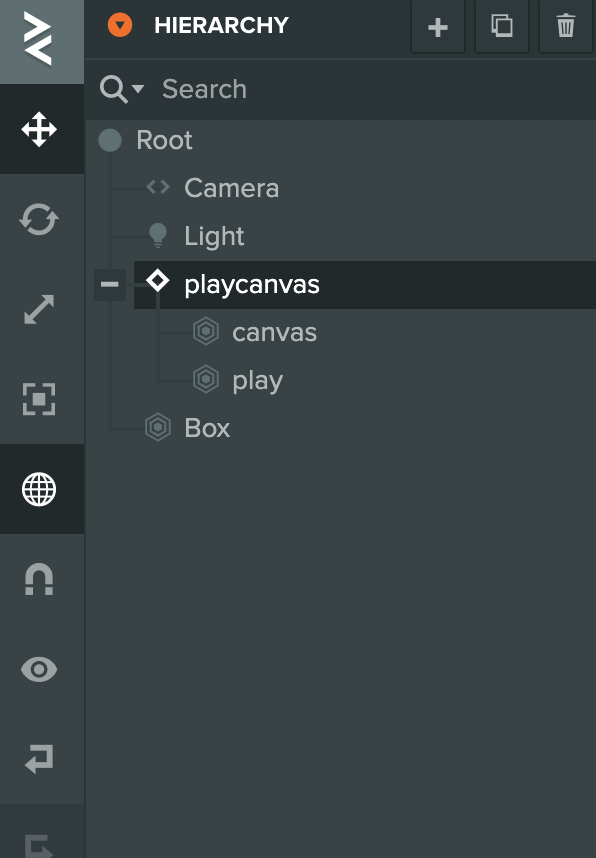Click the Camera entity icon
The height and width of the screenshot is (858, 596).
pos(157,187)
